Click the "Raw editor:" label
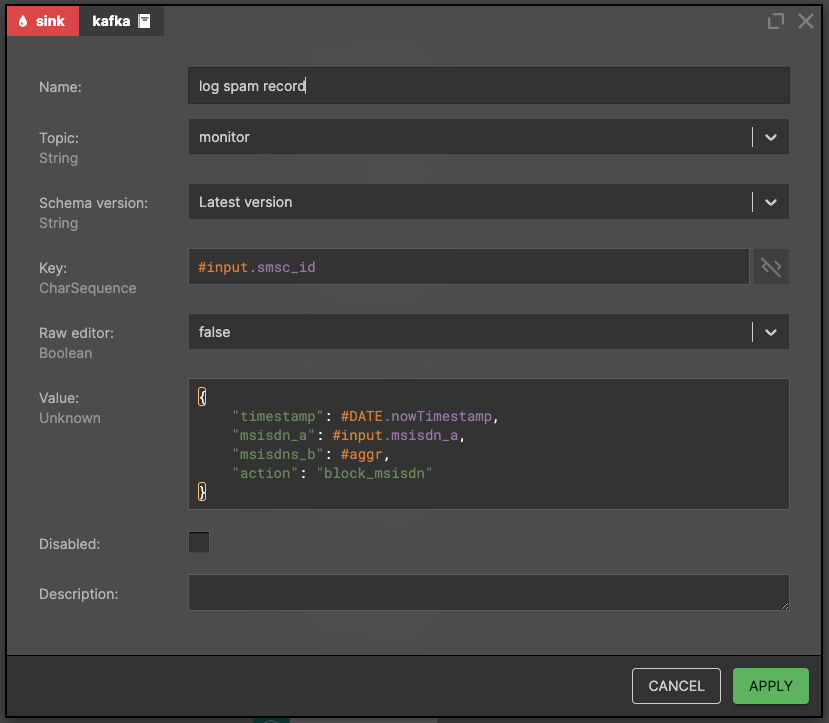829x723 pixels. coord(77,333)
